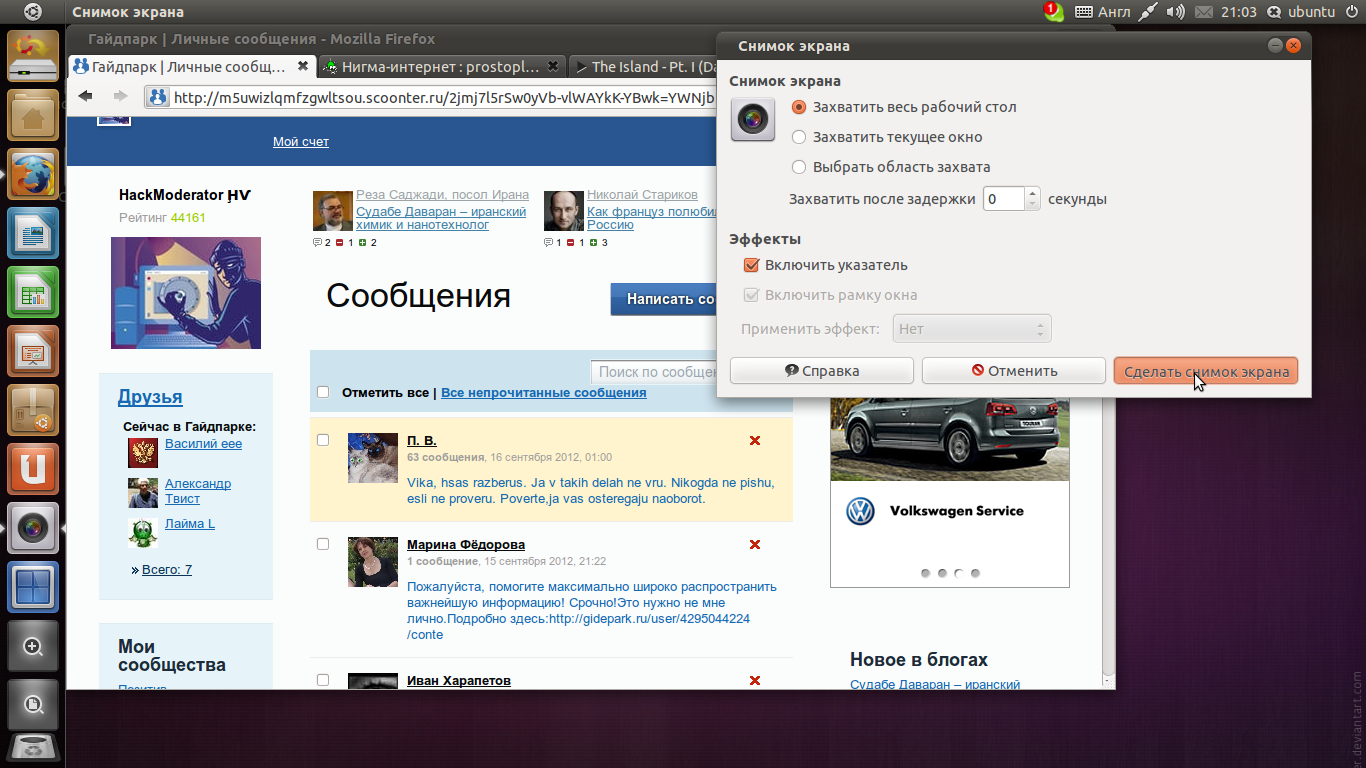This screenshot has width=1366, height=768.
Task: Open LibreOffice Calc from the launcher
Action: [x=33, y=292]
